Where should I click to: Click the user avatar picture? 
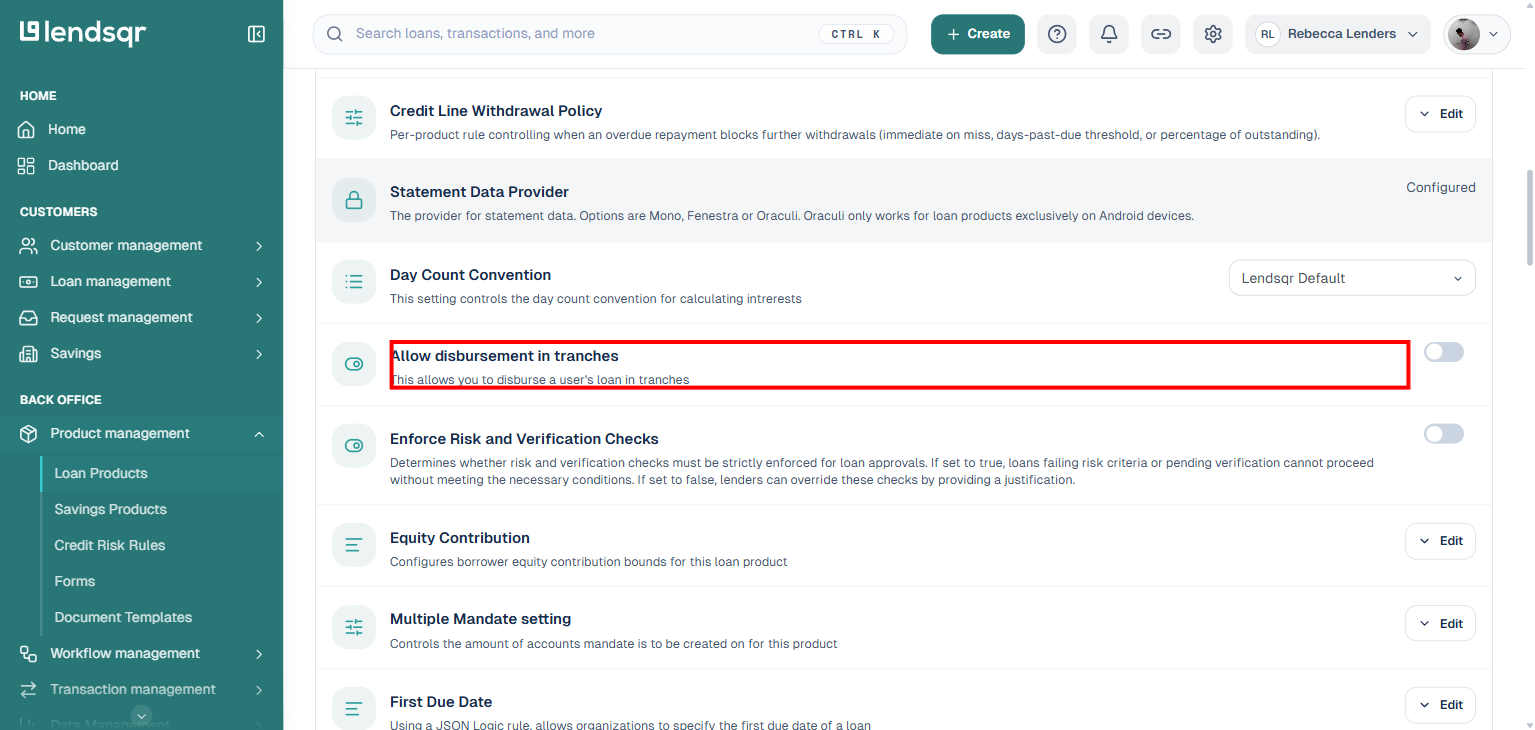click(1464, 34)
